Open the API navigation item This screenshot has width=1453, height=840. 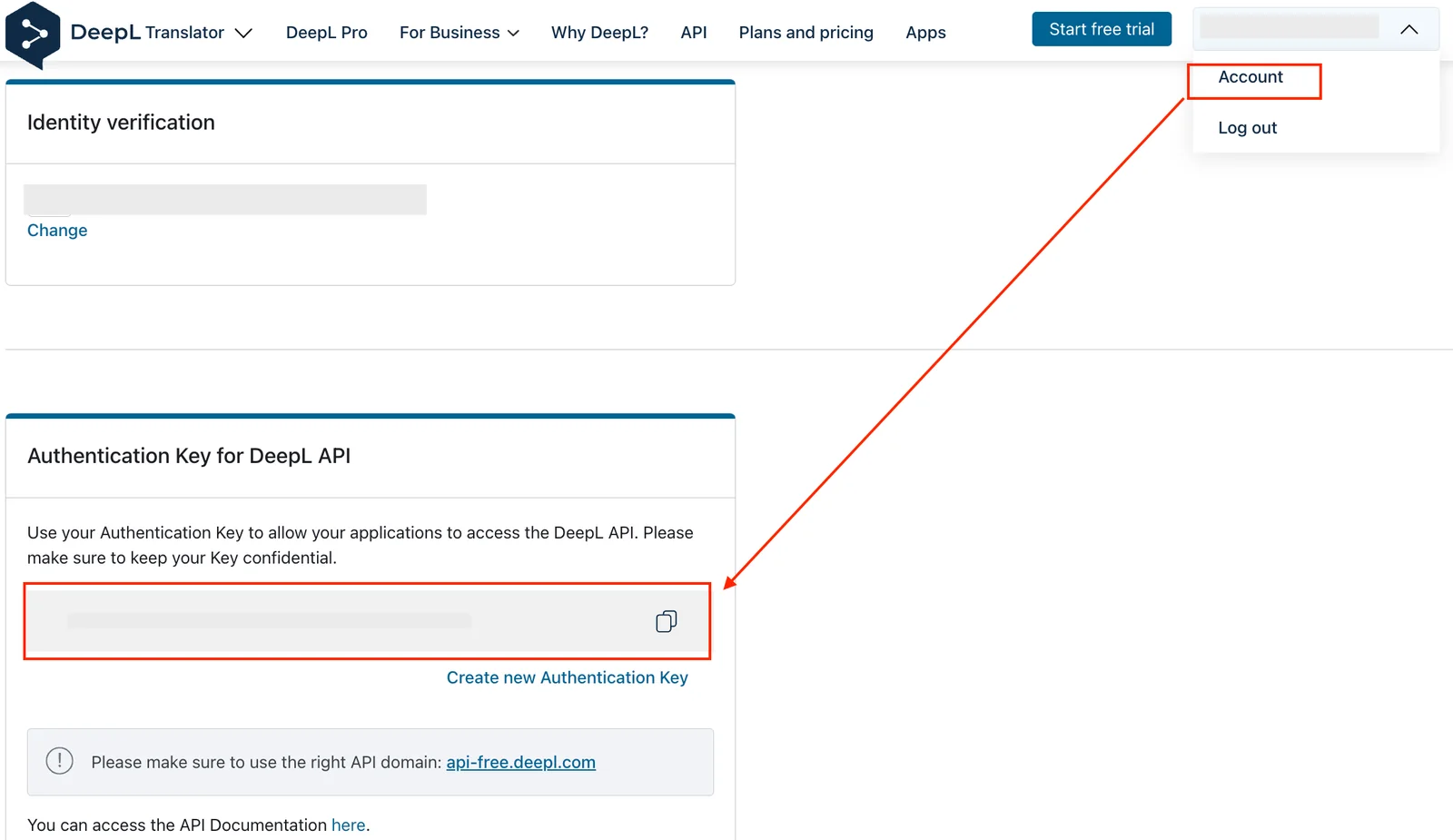(x=694, y=33)
